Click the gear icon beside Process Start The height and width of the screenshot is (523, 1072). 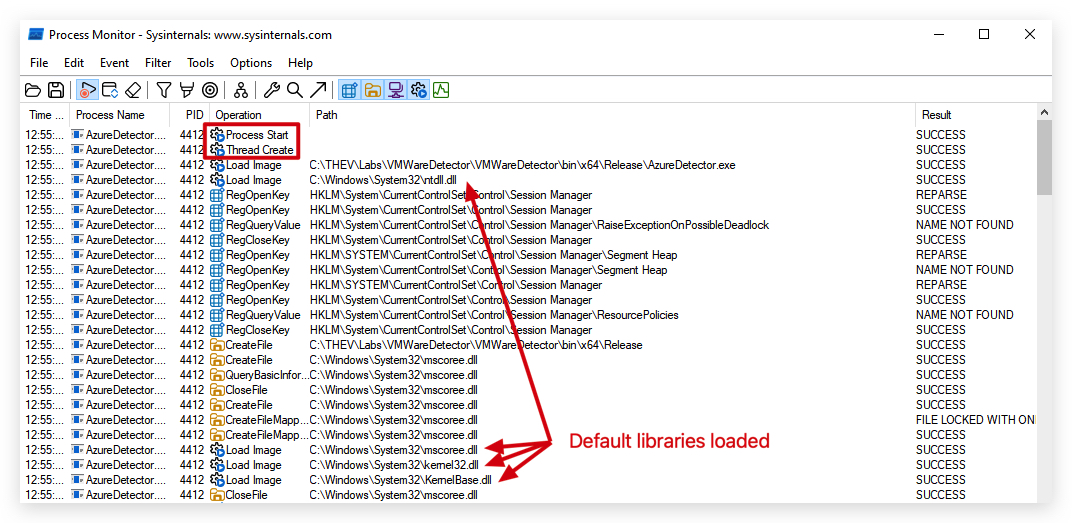[x=217, y=135]
